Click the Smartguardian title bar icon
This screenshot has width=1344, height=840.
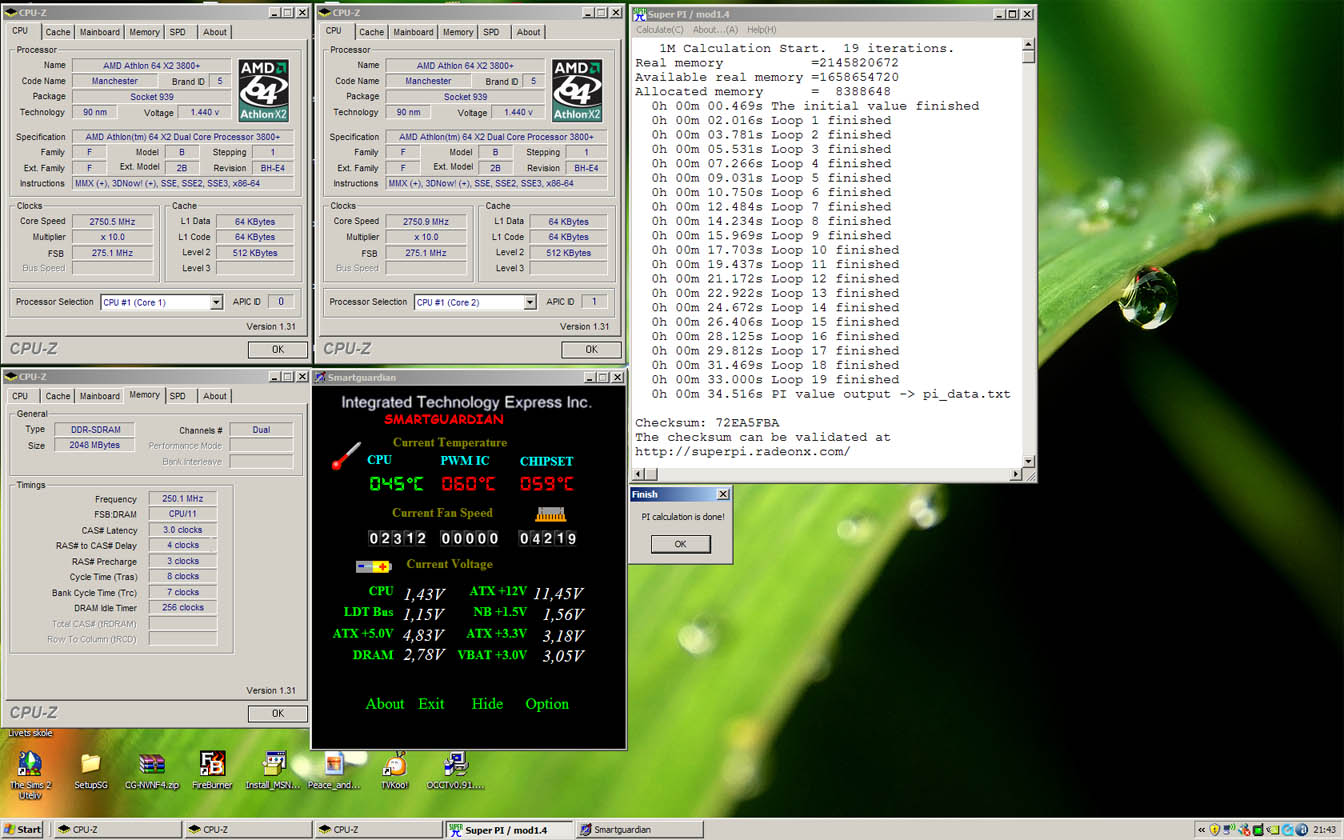point(321,377)
